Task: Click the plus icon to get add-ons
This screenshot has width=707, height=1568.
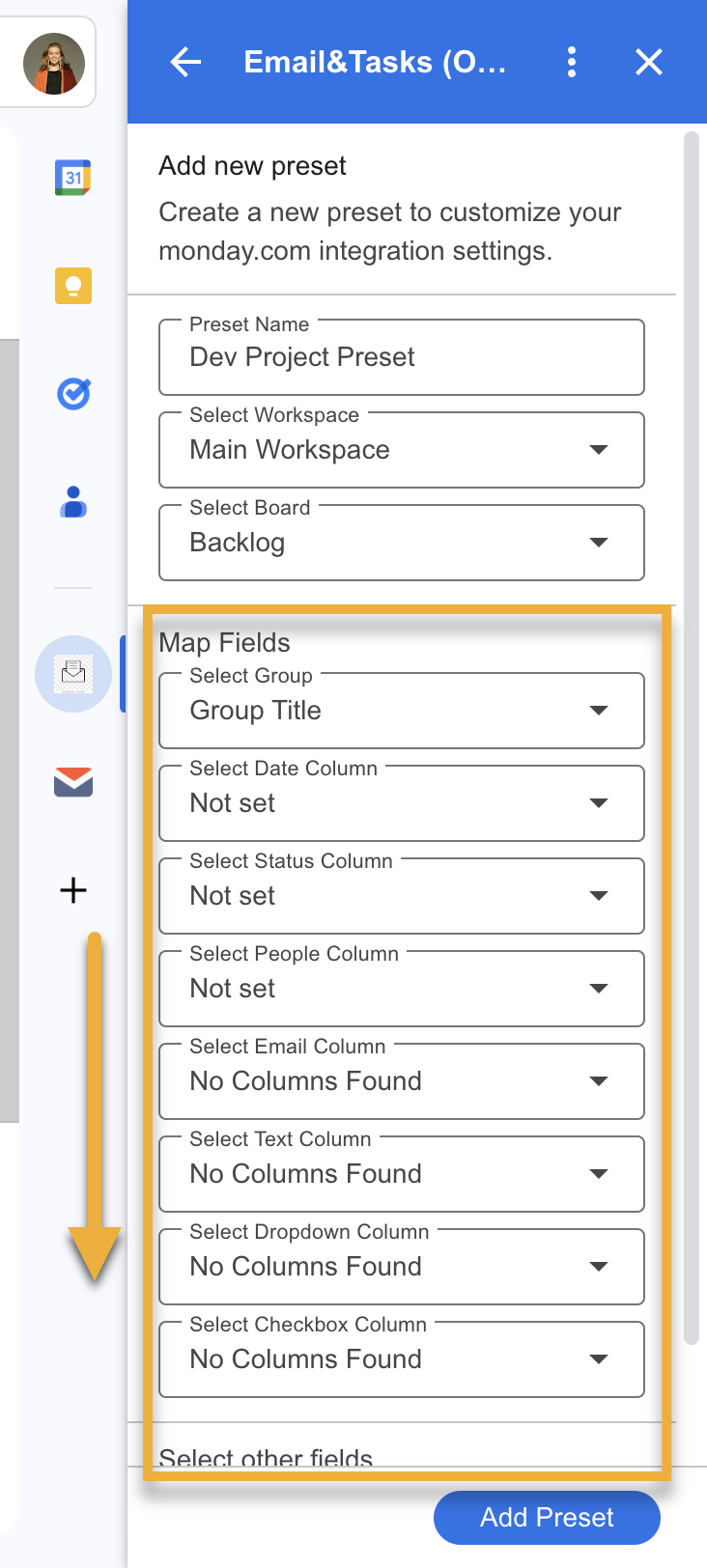Action: [x=73, y=889]
